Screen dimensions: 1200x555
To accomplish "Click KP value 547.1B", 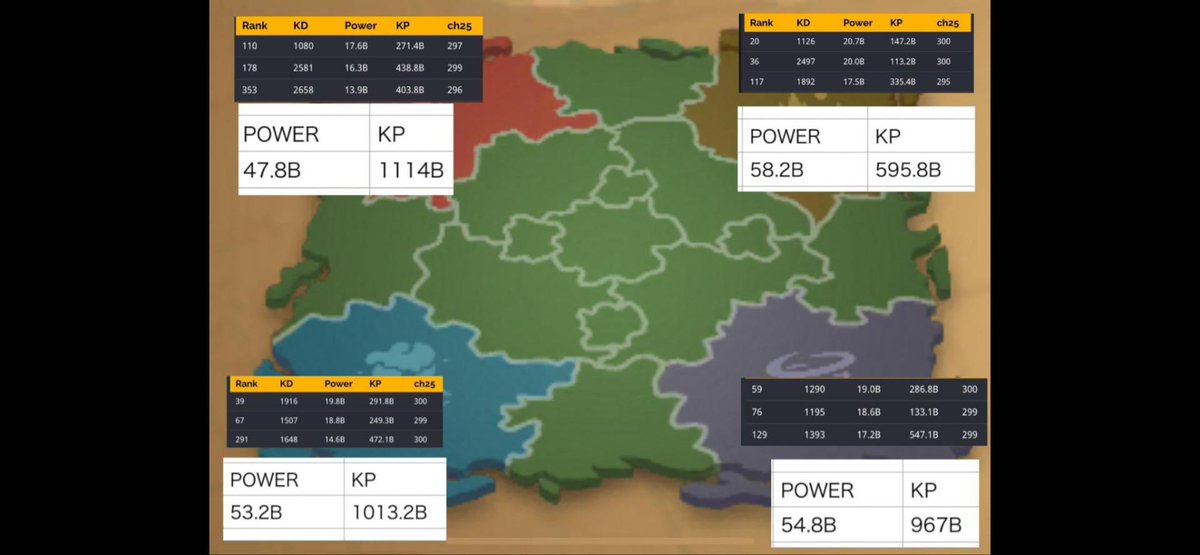I will [922, 435].
